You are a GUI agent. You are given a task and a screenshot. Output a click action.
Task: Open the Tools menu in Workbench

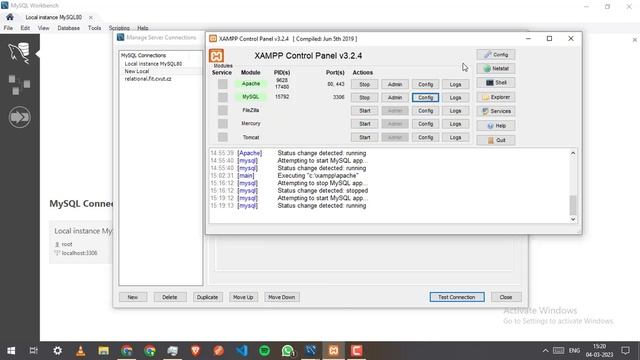coord(94,28)
